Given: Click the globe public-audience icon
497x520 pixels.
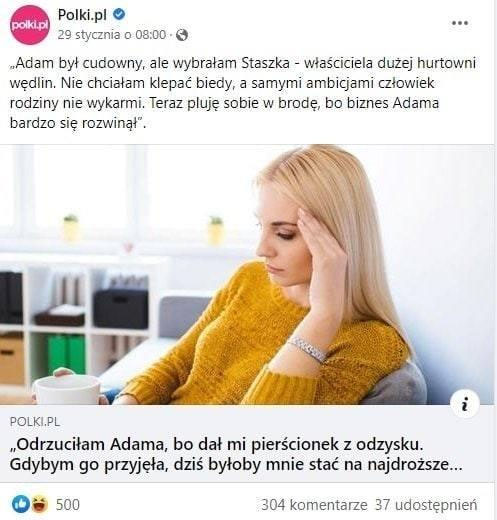Looking at the screenshot, I should tap(182, 35).
